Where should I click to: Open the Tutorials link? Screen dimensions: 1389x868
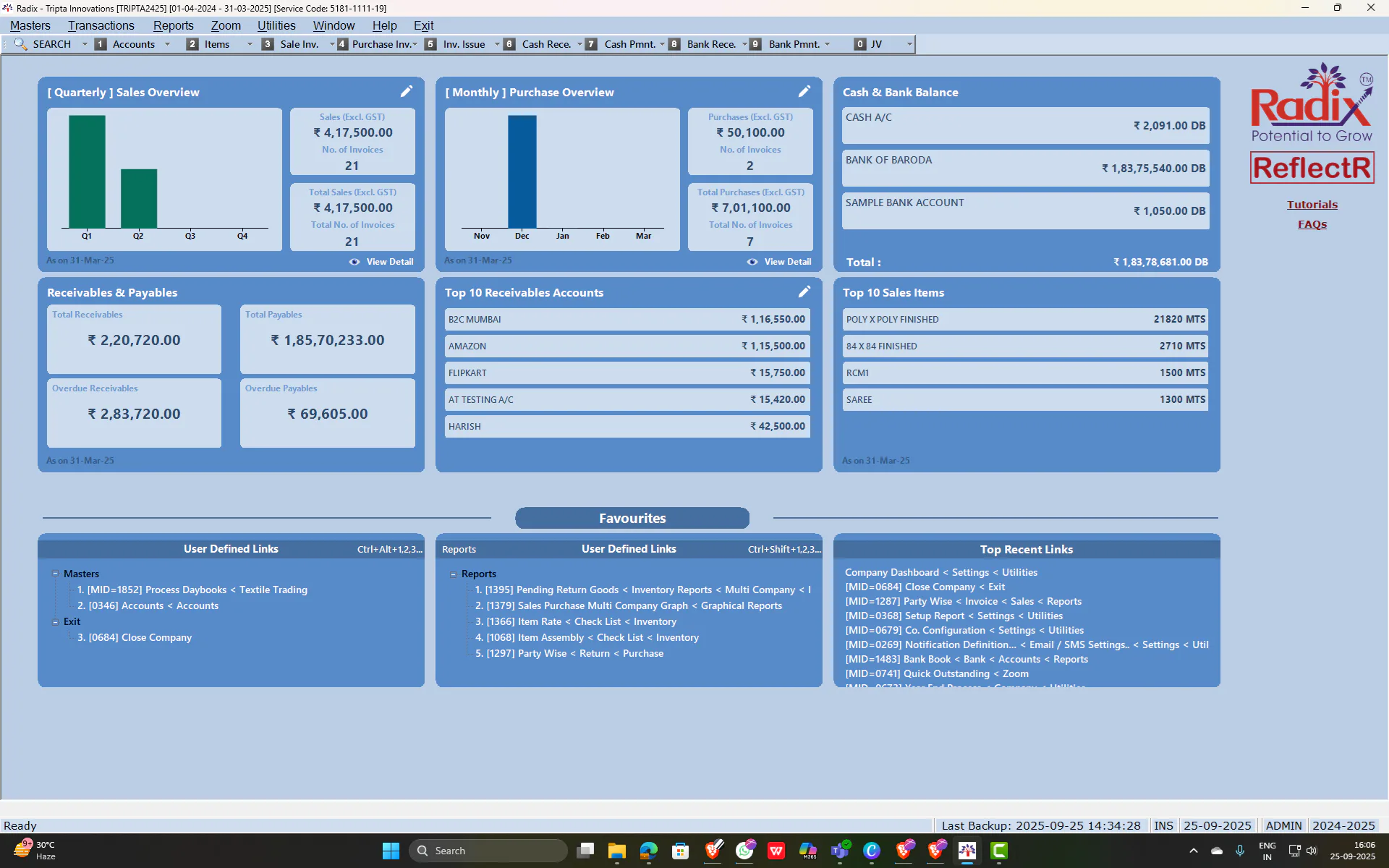[x=1312, y=205]
